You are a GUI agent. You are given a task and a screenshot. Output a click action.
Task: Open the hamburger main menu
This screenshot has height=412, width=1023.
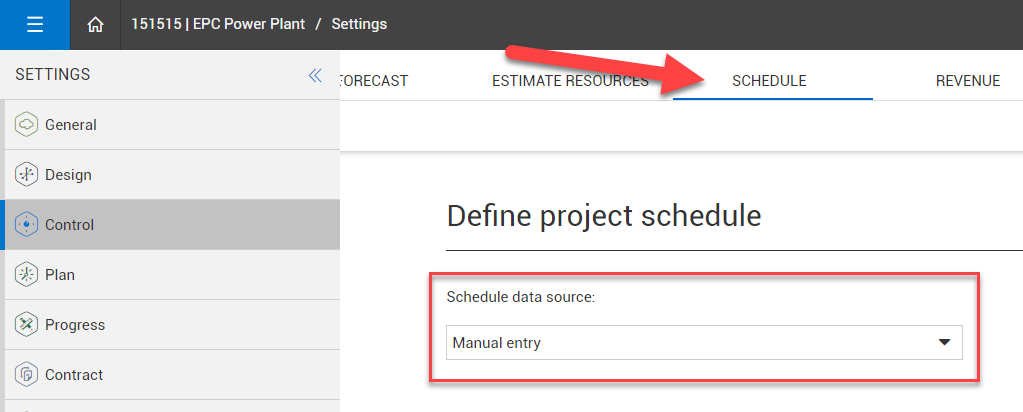35,24
